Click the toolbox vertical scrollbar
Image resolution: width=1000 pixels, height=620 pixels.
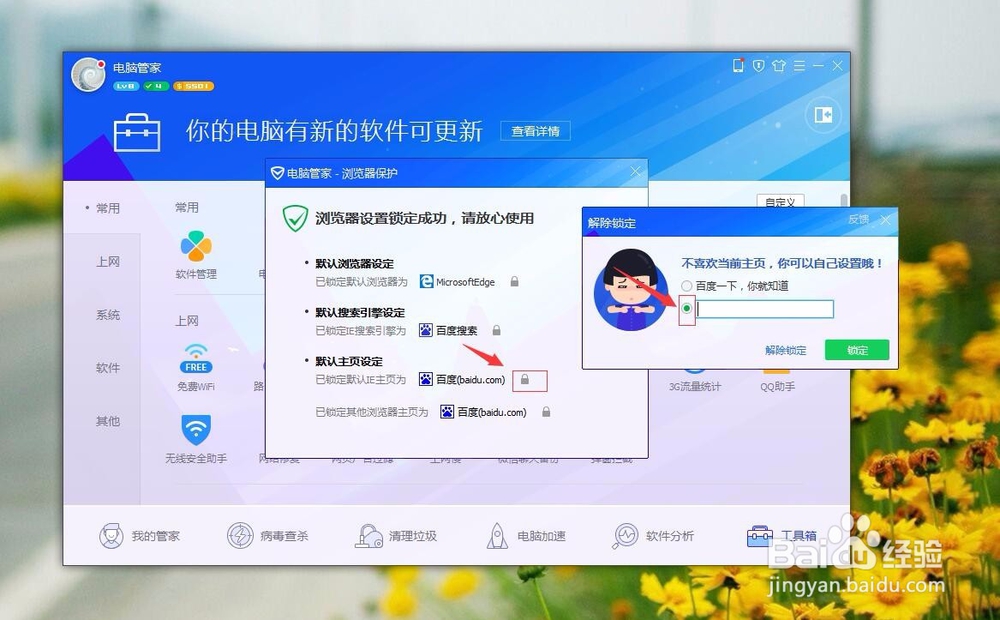pyautogui.click(x=844, y=201)
